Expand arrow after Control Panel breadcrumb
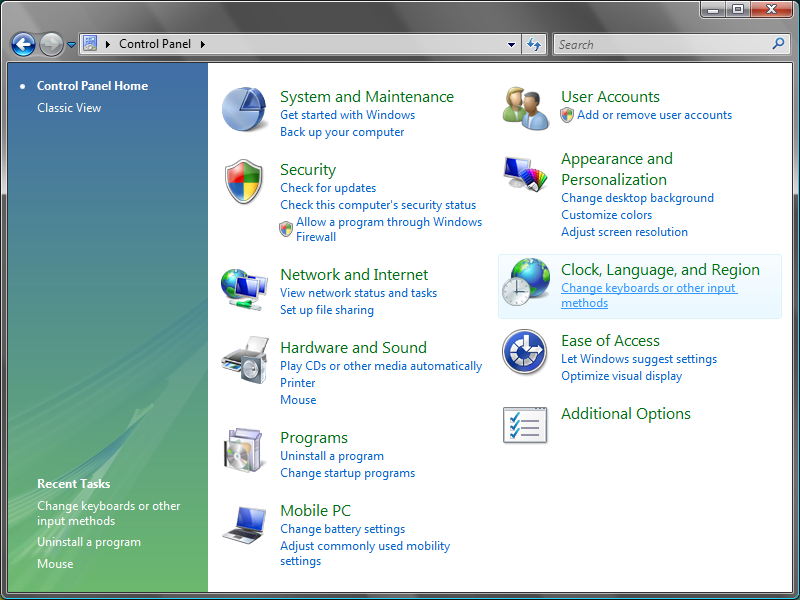 click(x=203, y=44)
